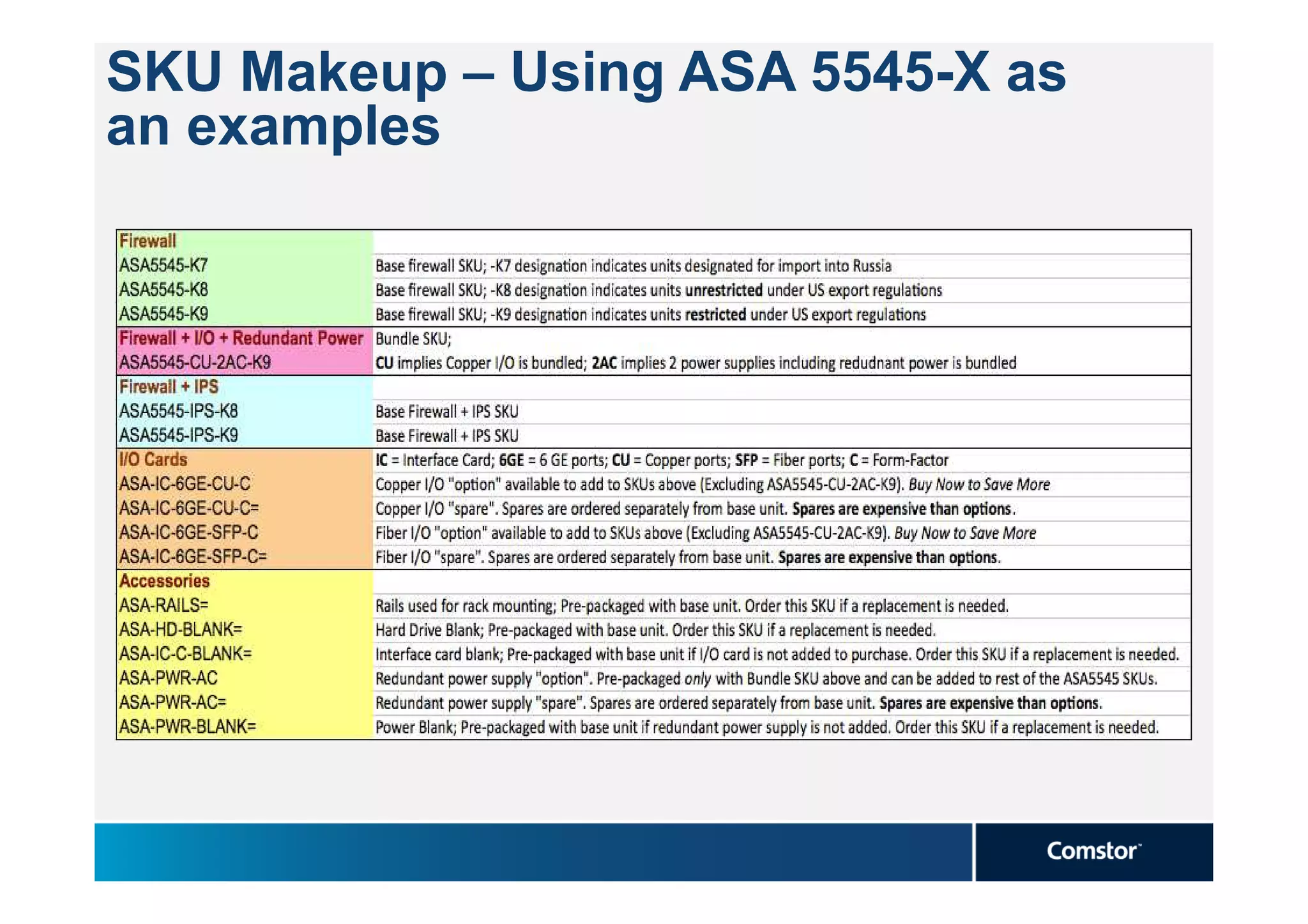Click the ASA-IC-6GE-CU-C SKU cell
The height and width of the screenshot is (924, 1308).
point(185,484)
